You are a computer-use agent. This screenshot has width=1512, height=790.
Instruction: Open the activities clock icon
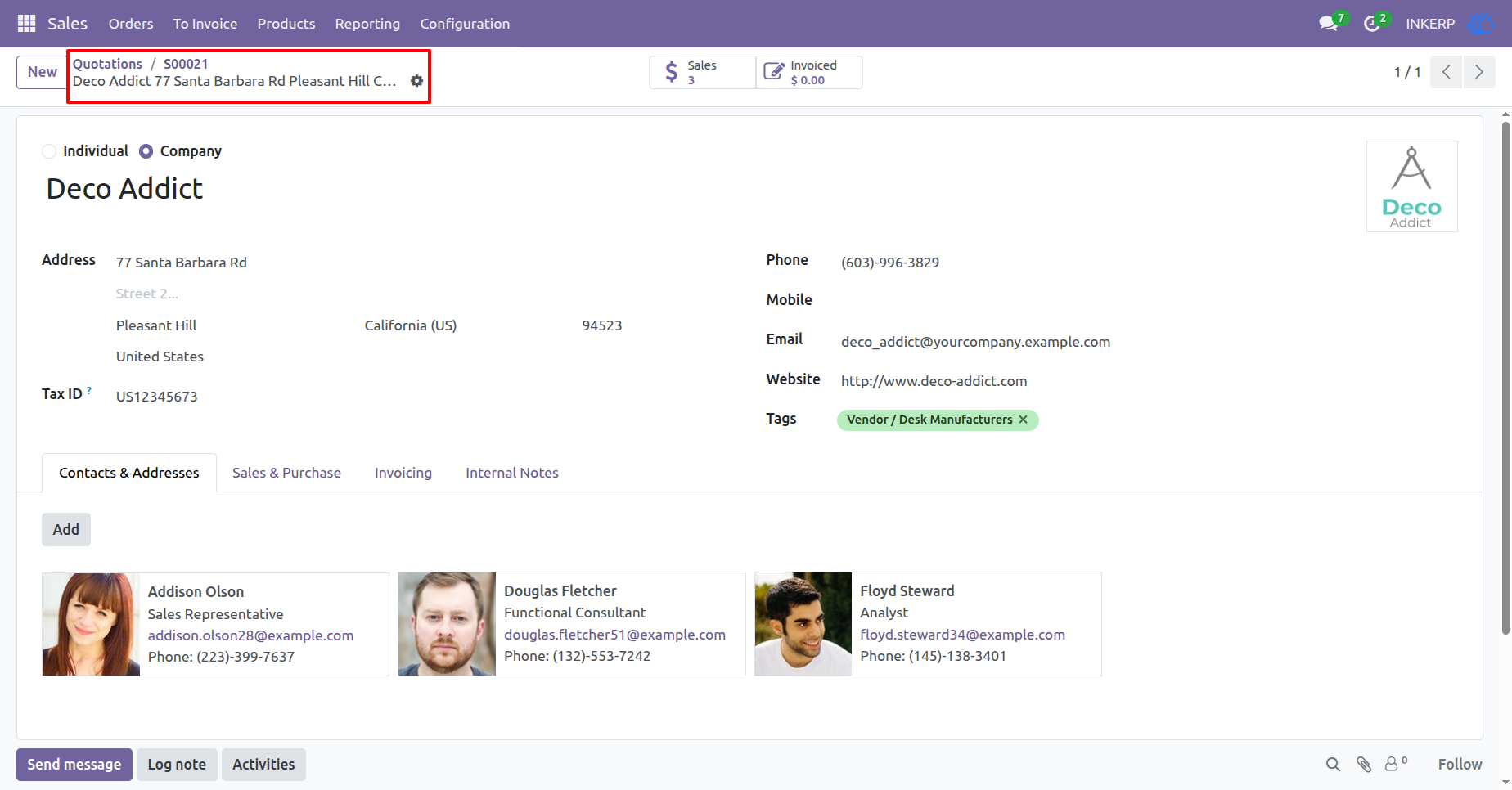[1372, 24]
